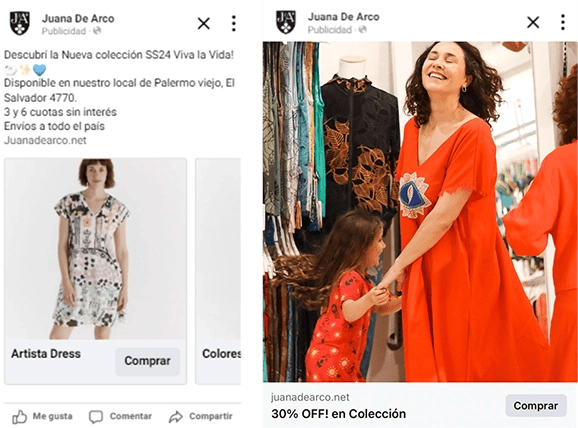The height and width of the screenshot is (428, 578).
Task: Open the red dress ad photo
Action: click(x=420, y=212)
